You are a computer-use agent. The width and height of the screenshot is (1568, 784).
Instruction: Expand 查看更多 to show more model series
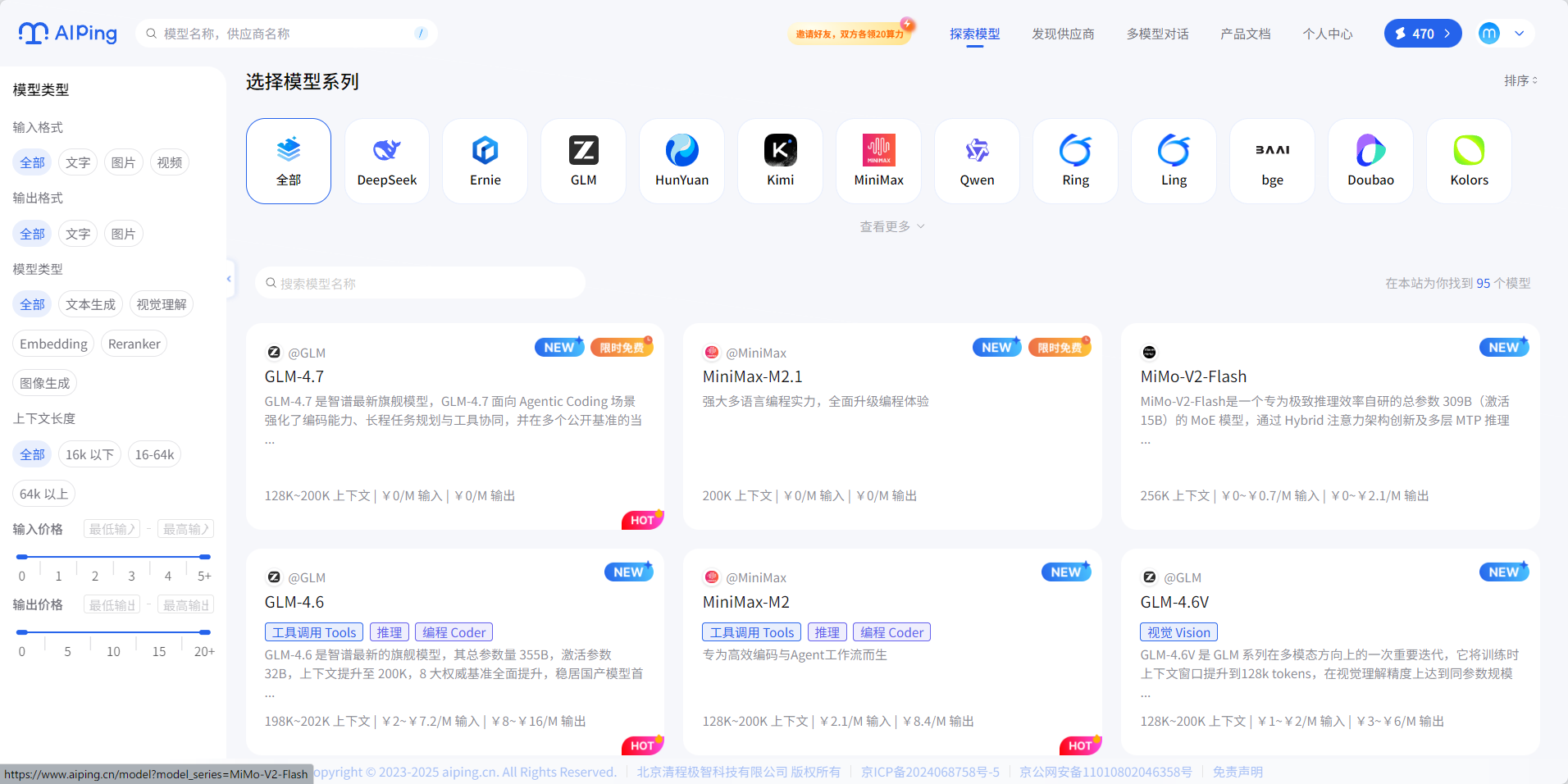coord(891,226)
